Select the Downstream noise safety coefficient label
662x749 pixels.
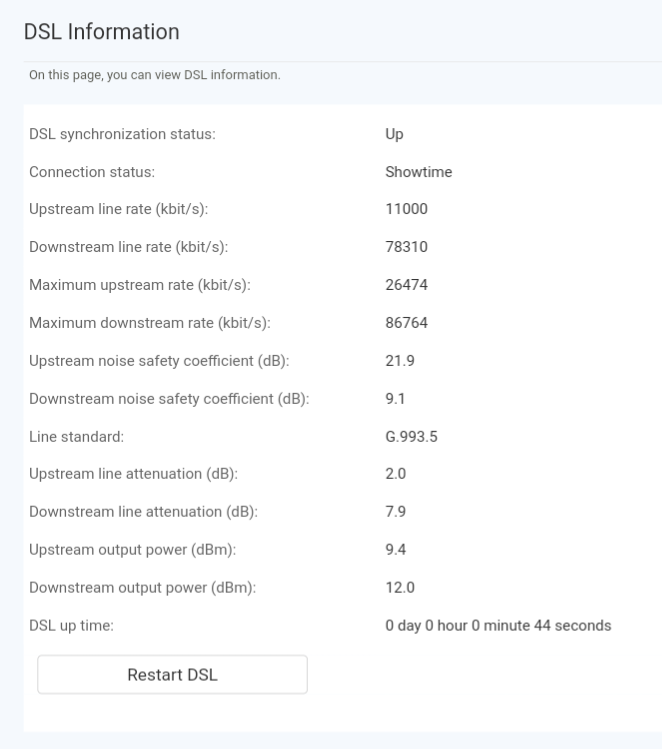point(169,399)
